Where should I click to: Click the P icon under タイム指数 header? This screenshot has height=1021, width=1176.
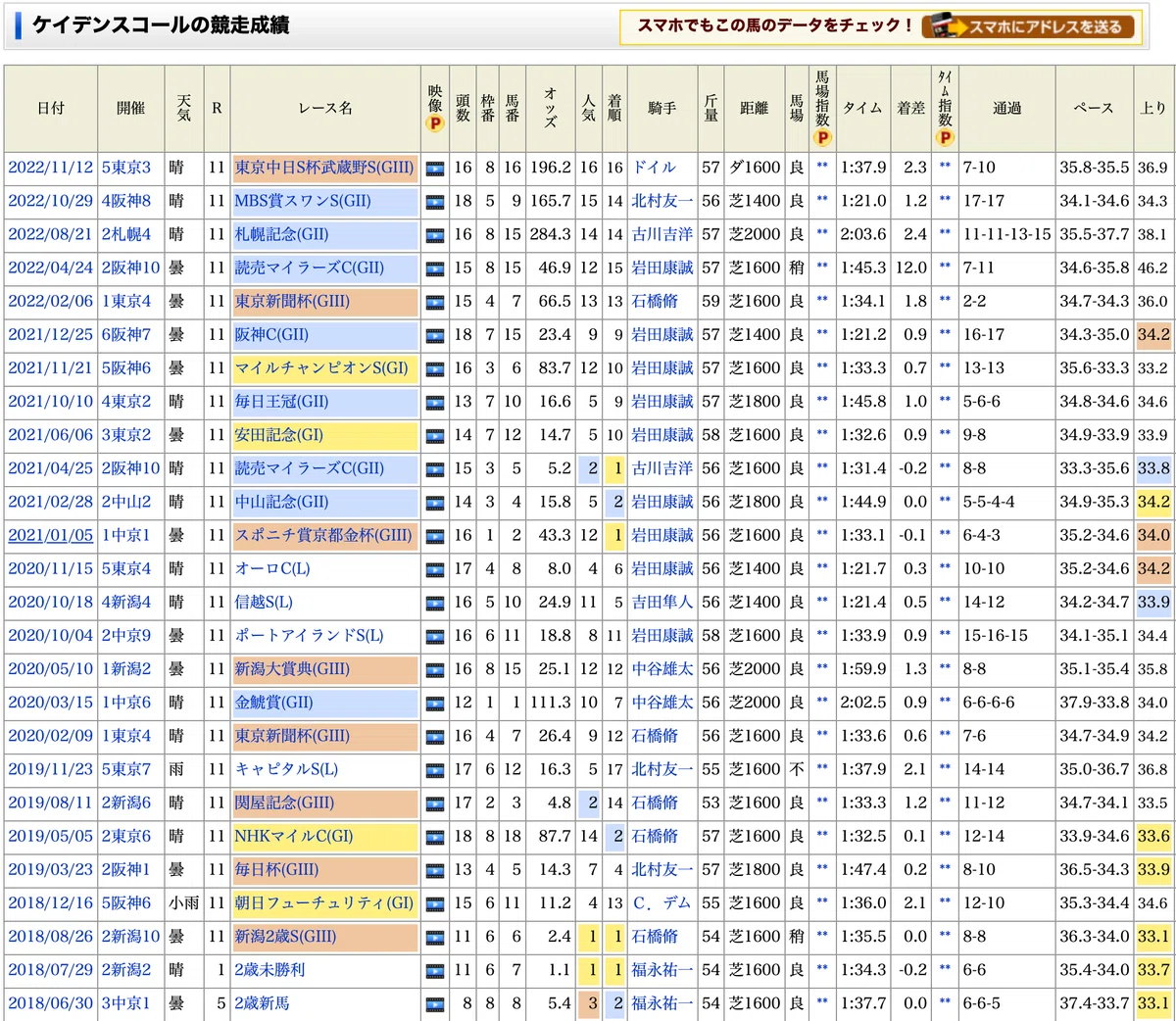(945, 138)
